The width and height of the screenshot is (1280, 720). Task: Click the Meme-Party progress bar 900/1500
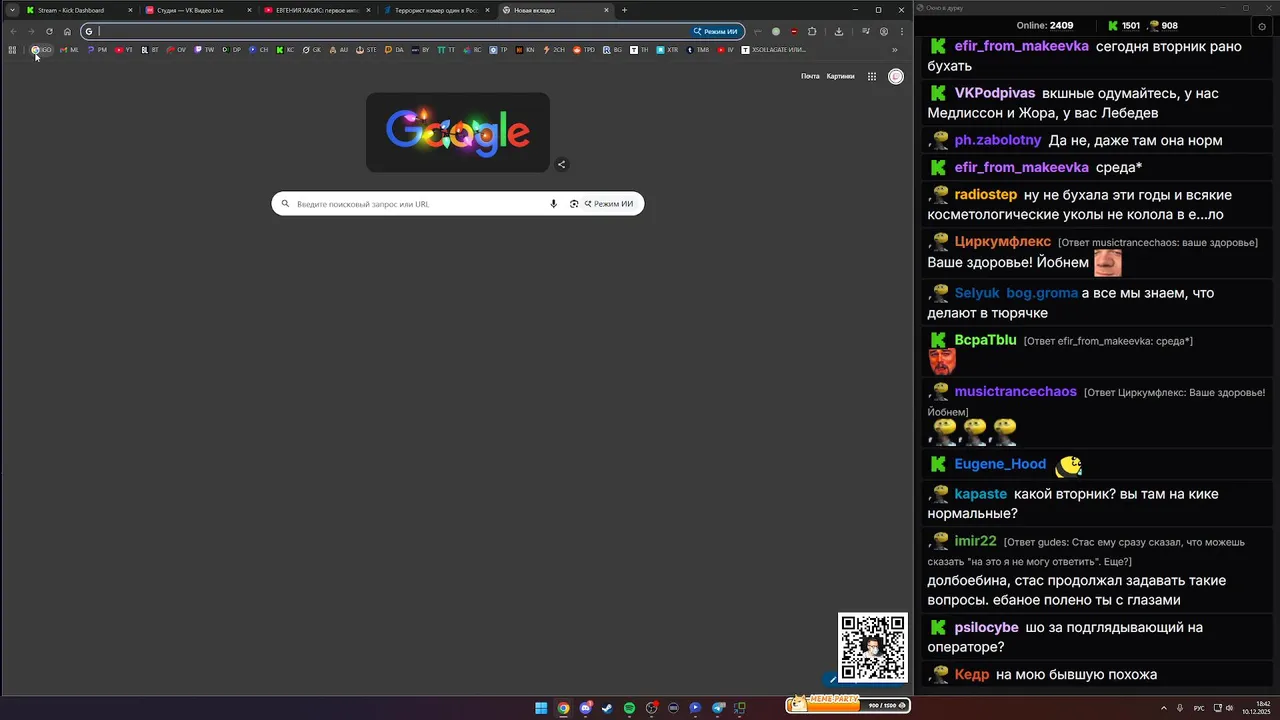click(x=848, y=705)
